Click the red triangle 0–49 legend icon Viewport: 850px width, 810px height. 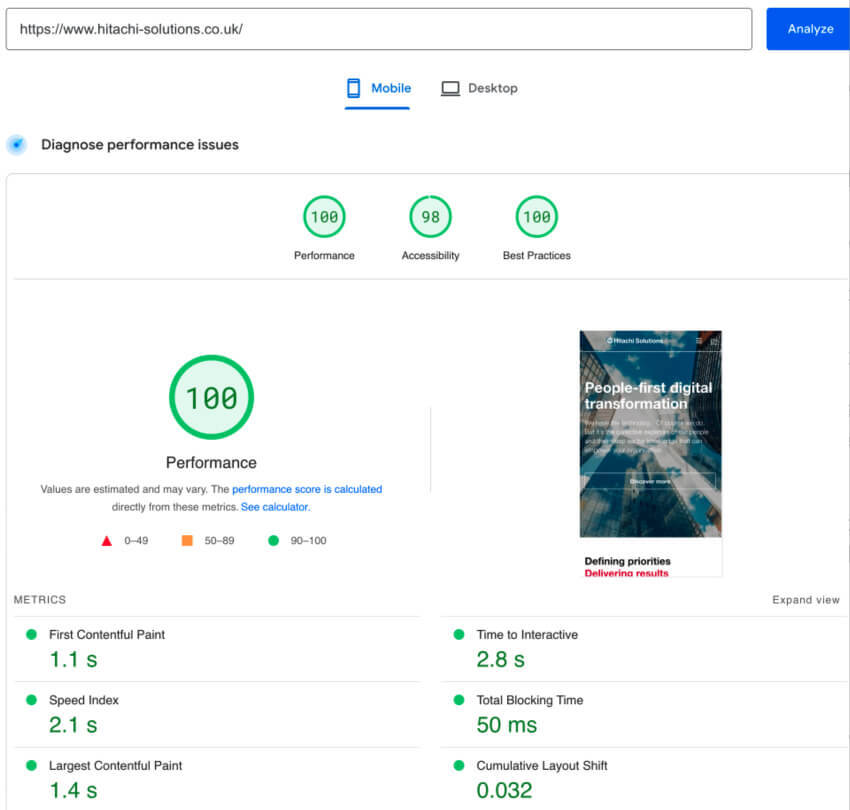[106, 541]
